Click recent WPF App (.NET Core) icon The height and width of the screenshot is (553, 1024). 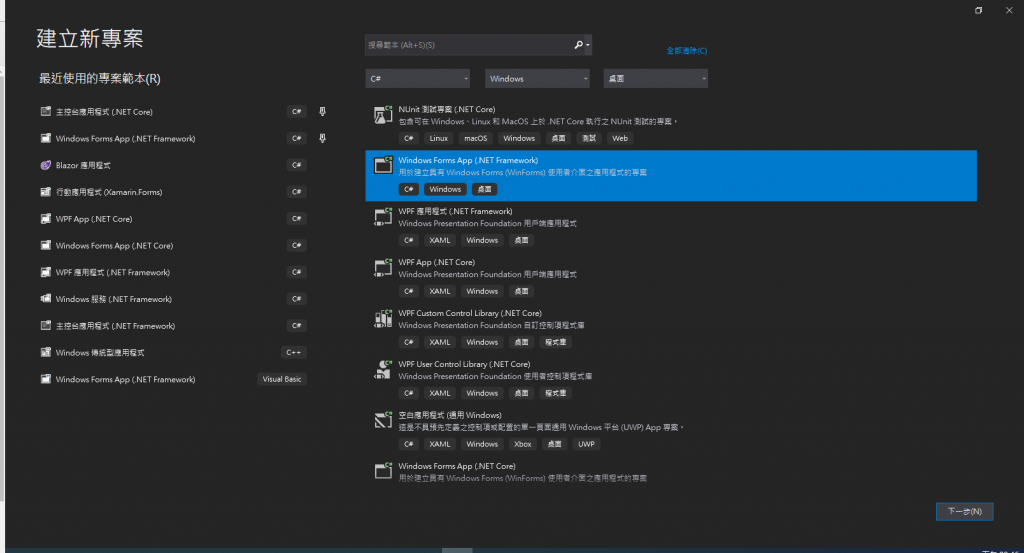(46, 219)
